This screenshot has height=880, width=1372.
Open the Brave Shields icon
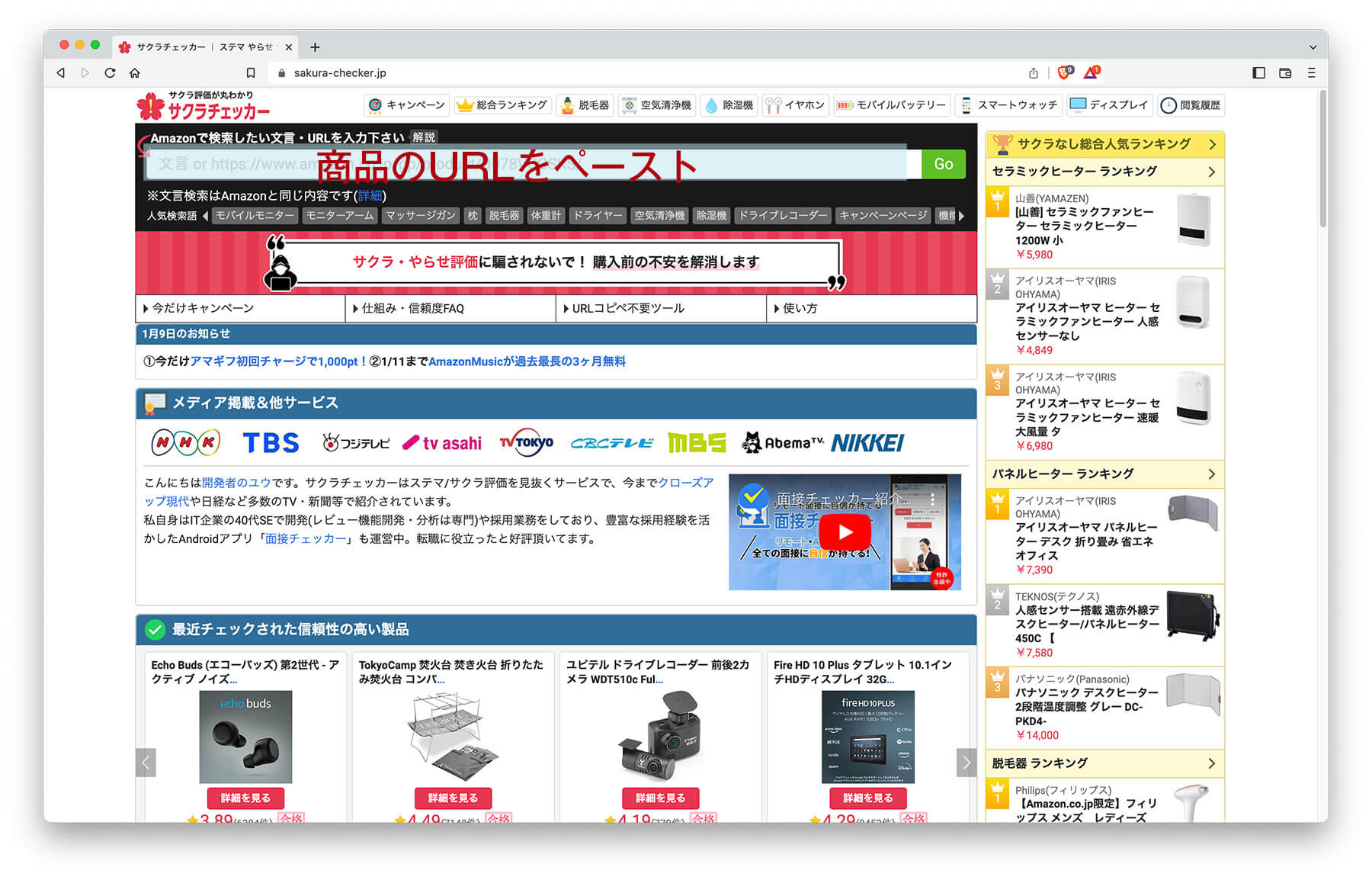click(1066, 72)
